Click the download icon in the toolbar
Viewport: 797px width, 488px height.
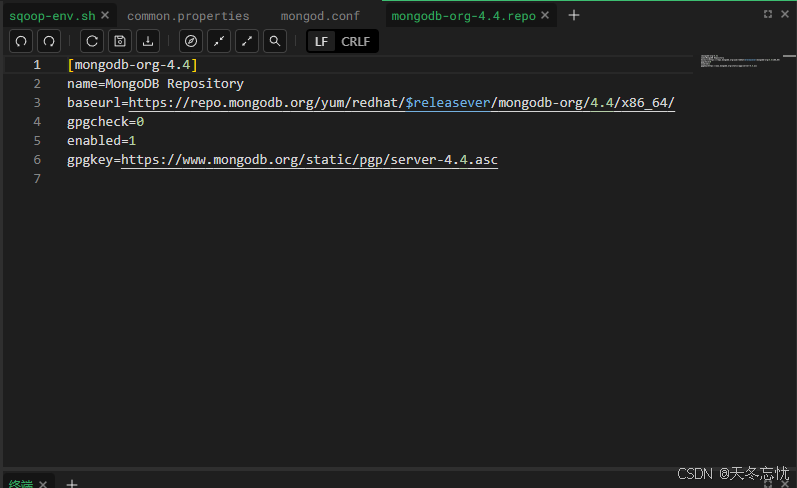coord(148,41)
